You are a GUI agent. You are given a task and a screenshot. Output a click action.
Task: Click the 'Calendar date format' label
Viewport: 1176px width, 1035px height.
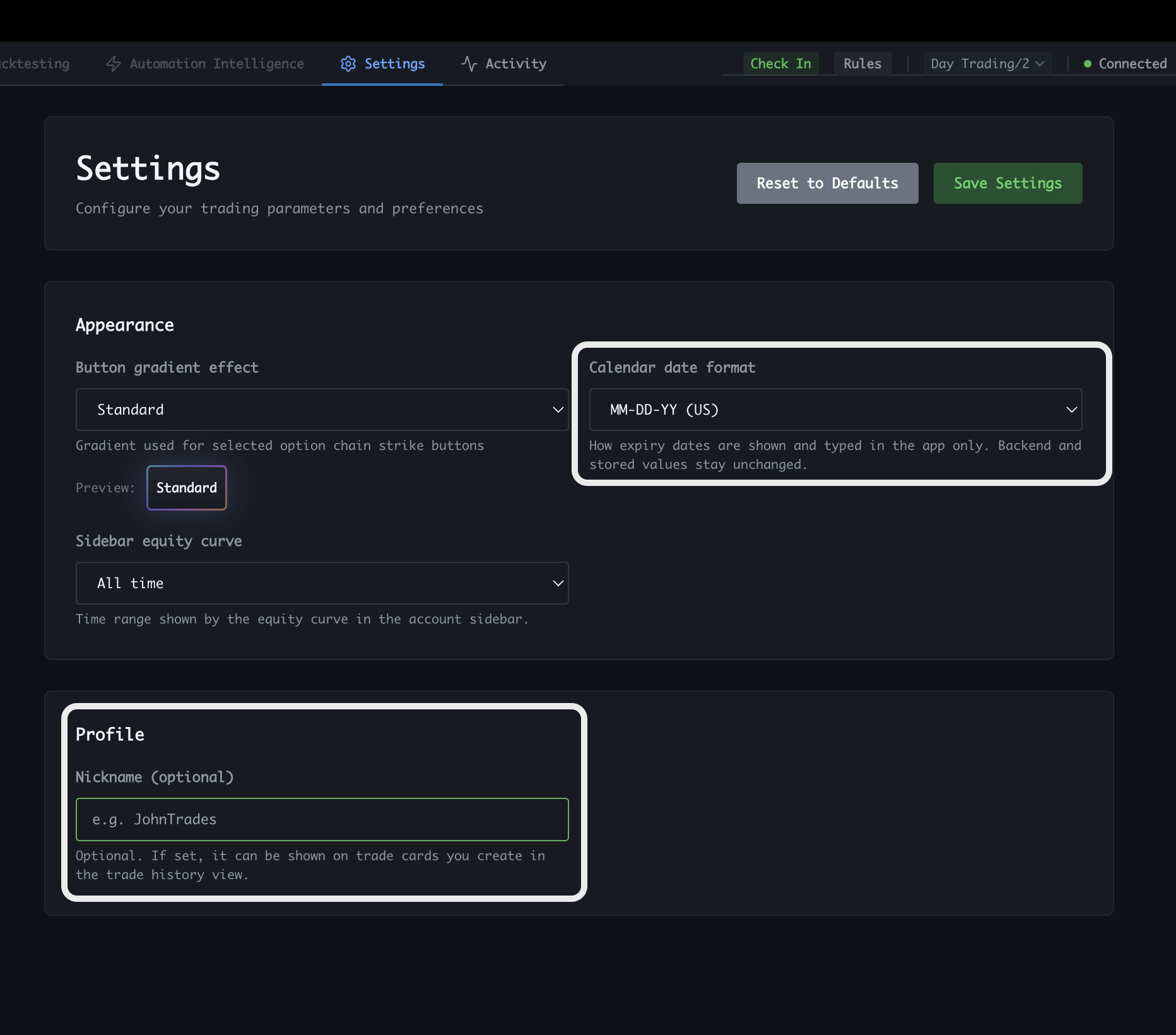pyautogui.click(x=672, y=367)
